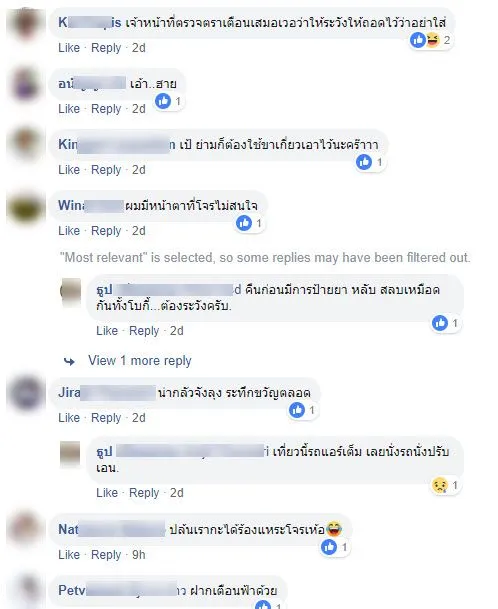Image resolution: width=498 pixels, height=609 pixels.
Task: Like Kin's comment about the backpack
Action: [x=69, y=170]
